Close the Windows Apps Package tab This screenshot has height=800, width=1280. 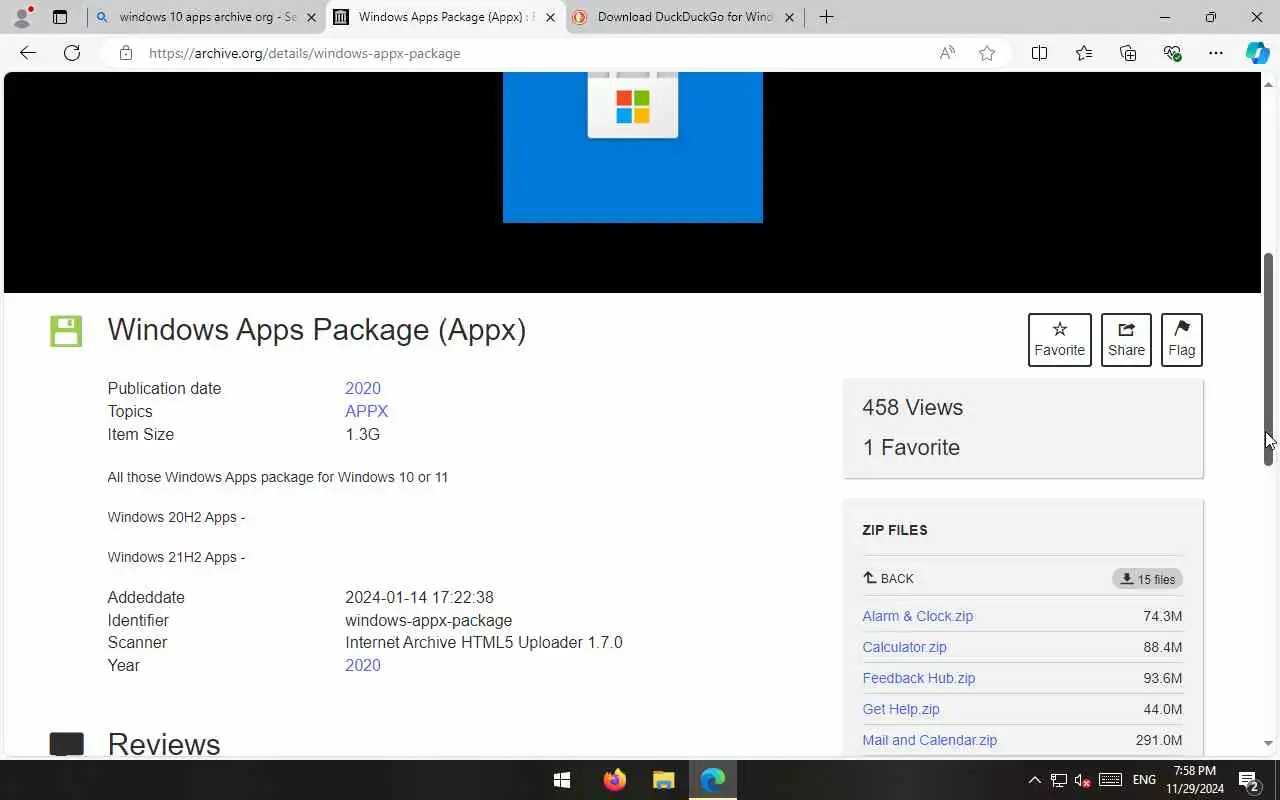[550, 17]
